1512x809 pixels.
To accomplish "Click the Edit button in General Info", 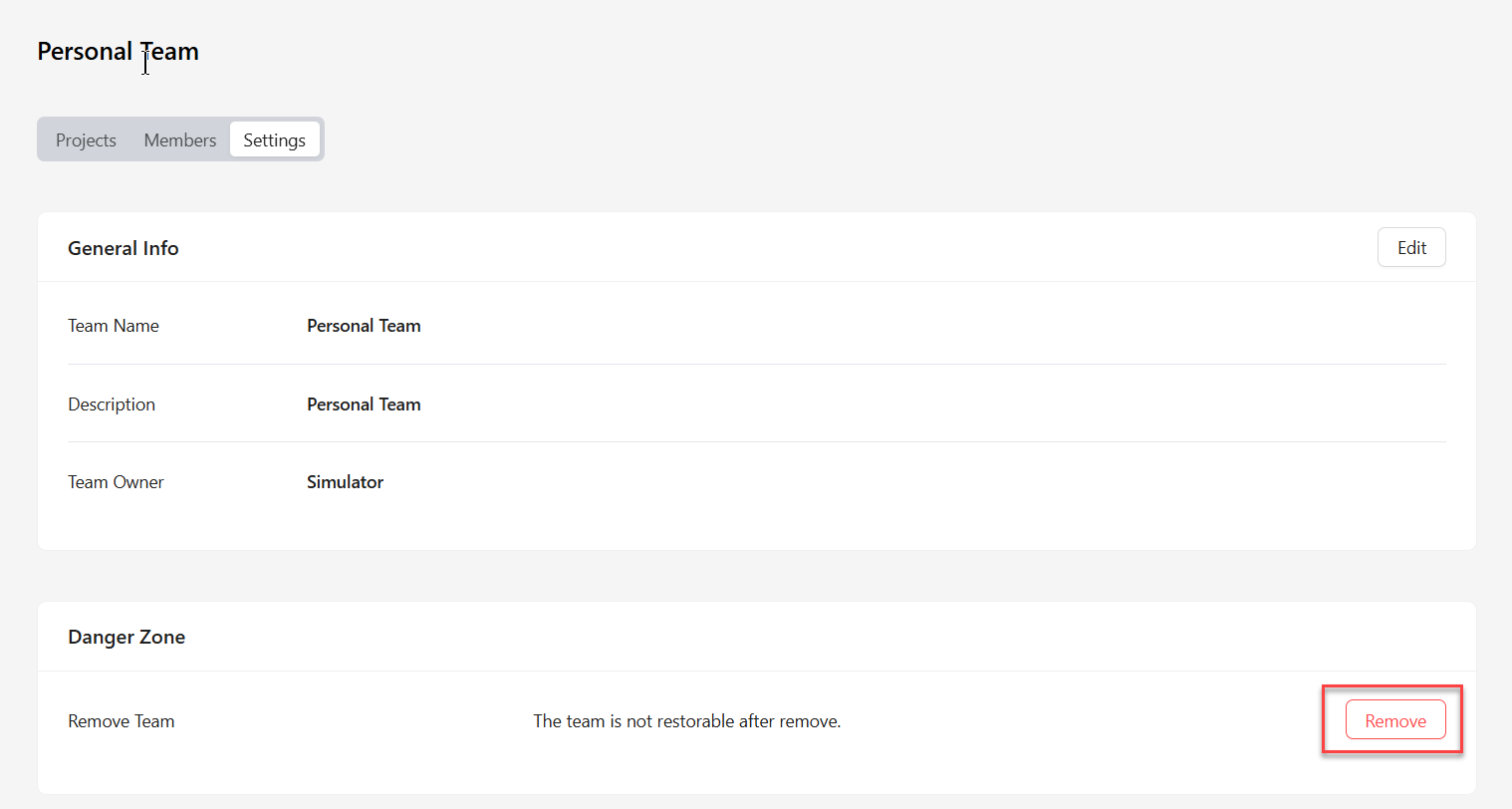I will [x=1411, y=248].
